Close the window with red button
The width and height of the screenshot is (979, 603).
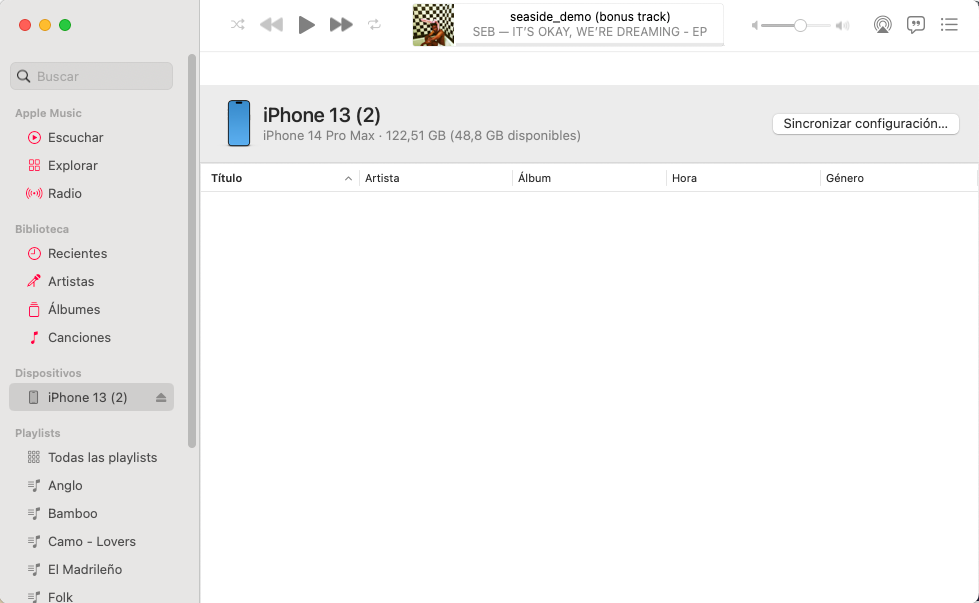click(25, 25)
